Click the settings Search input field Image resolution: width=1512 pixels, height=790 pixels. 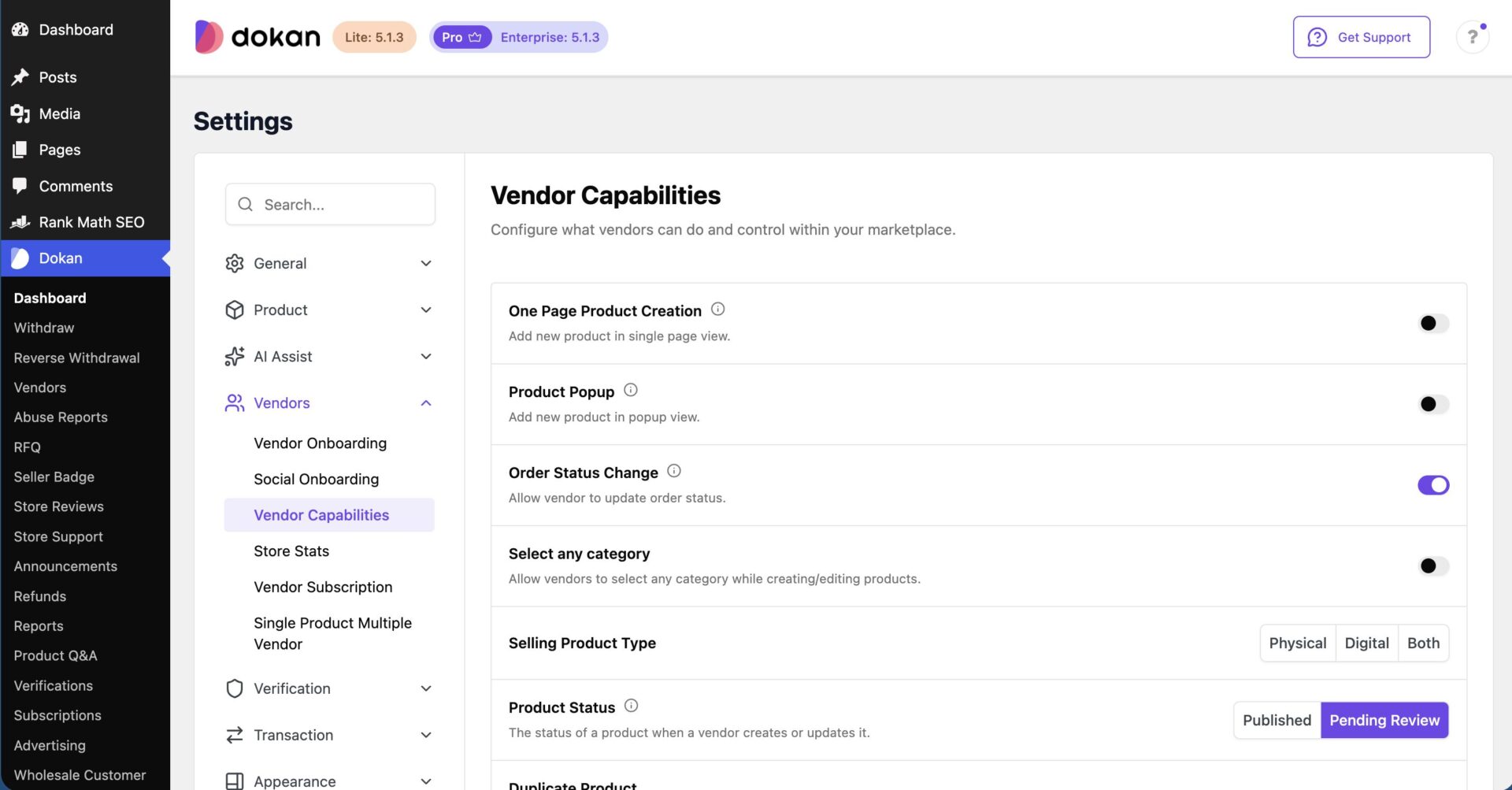pos(330,204)
